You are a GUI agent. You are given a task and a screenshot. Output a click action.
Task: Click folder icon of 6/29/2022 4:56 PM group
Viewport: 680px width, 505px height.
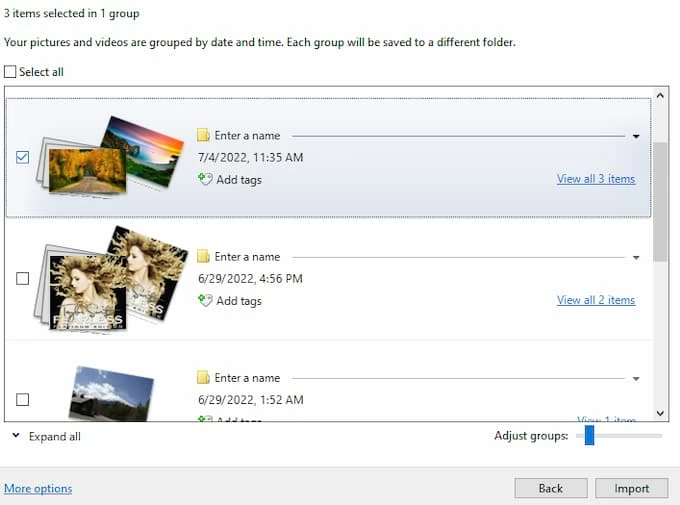pyautogui.click(x=204, y=257)
